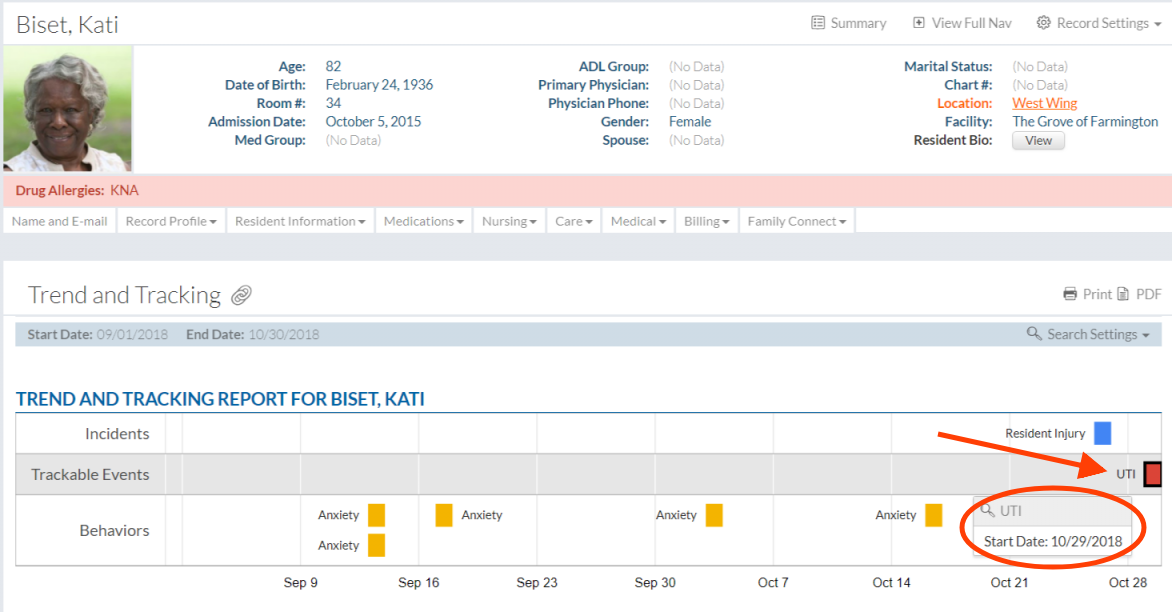
Task: Click View button for Resident Bio
Action: (1038, 141)
